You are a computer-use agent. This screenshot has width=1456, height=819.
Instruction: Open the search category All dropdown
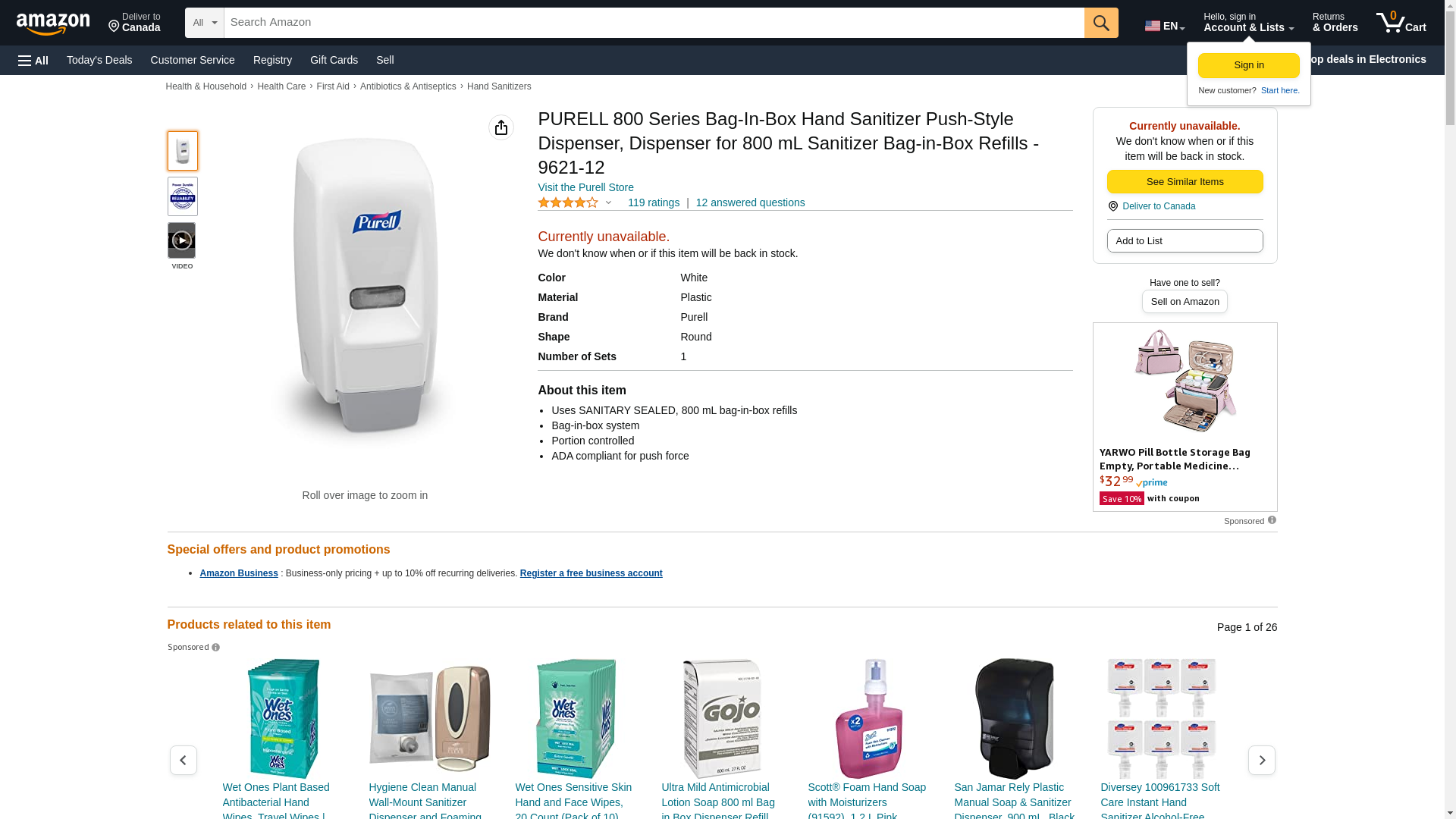click(204, 23)
